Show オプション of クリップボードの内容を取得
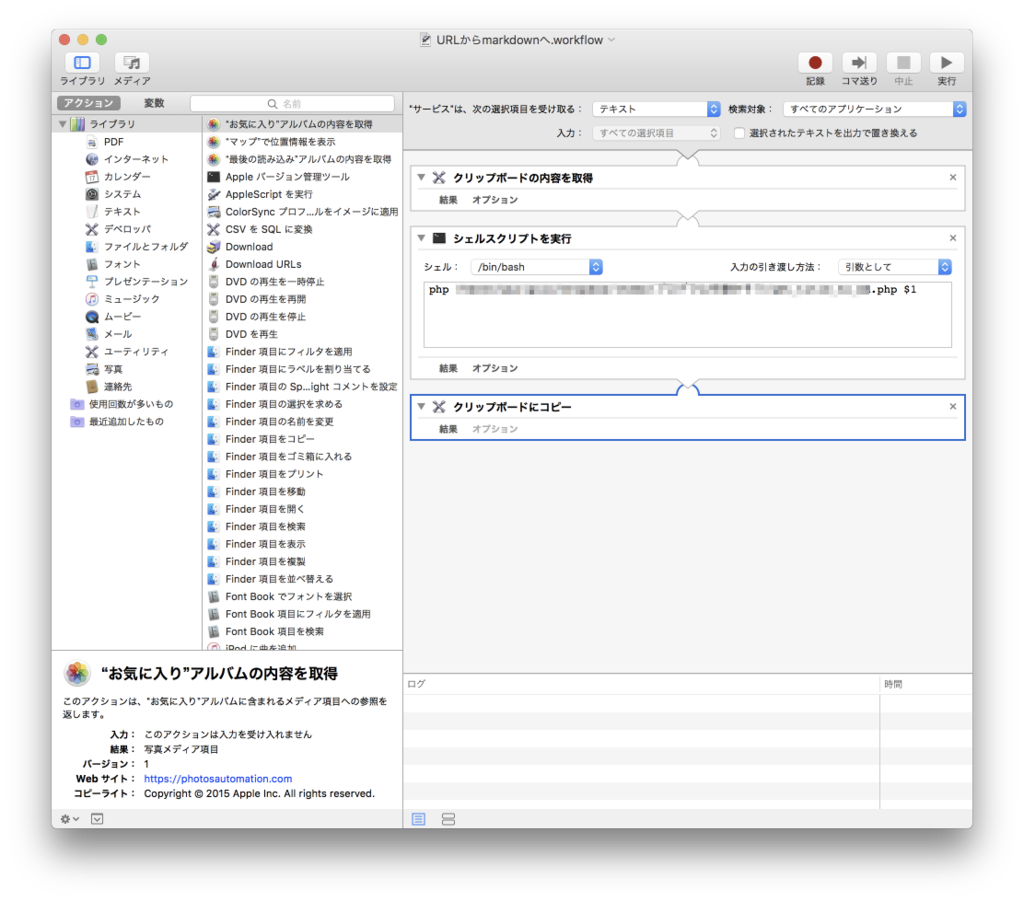Image resolution: width=1024 pixels, height=902 pixels. (x=495, y=200)
